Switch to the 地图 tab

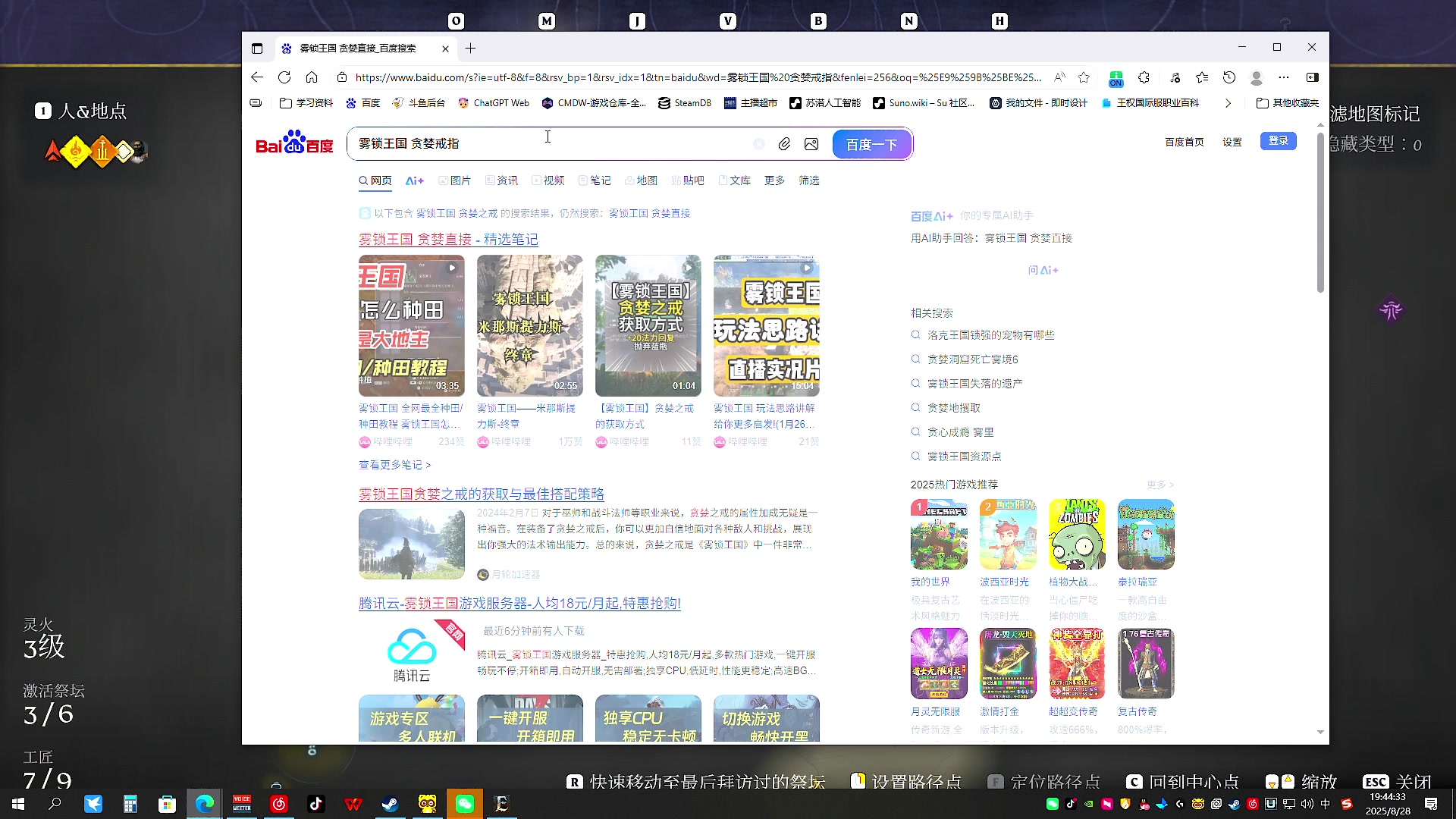click(x=641, y=180)
